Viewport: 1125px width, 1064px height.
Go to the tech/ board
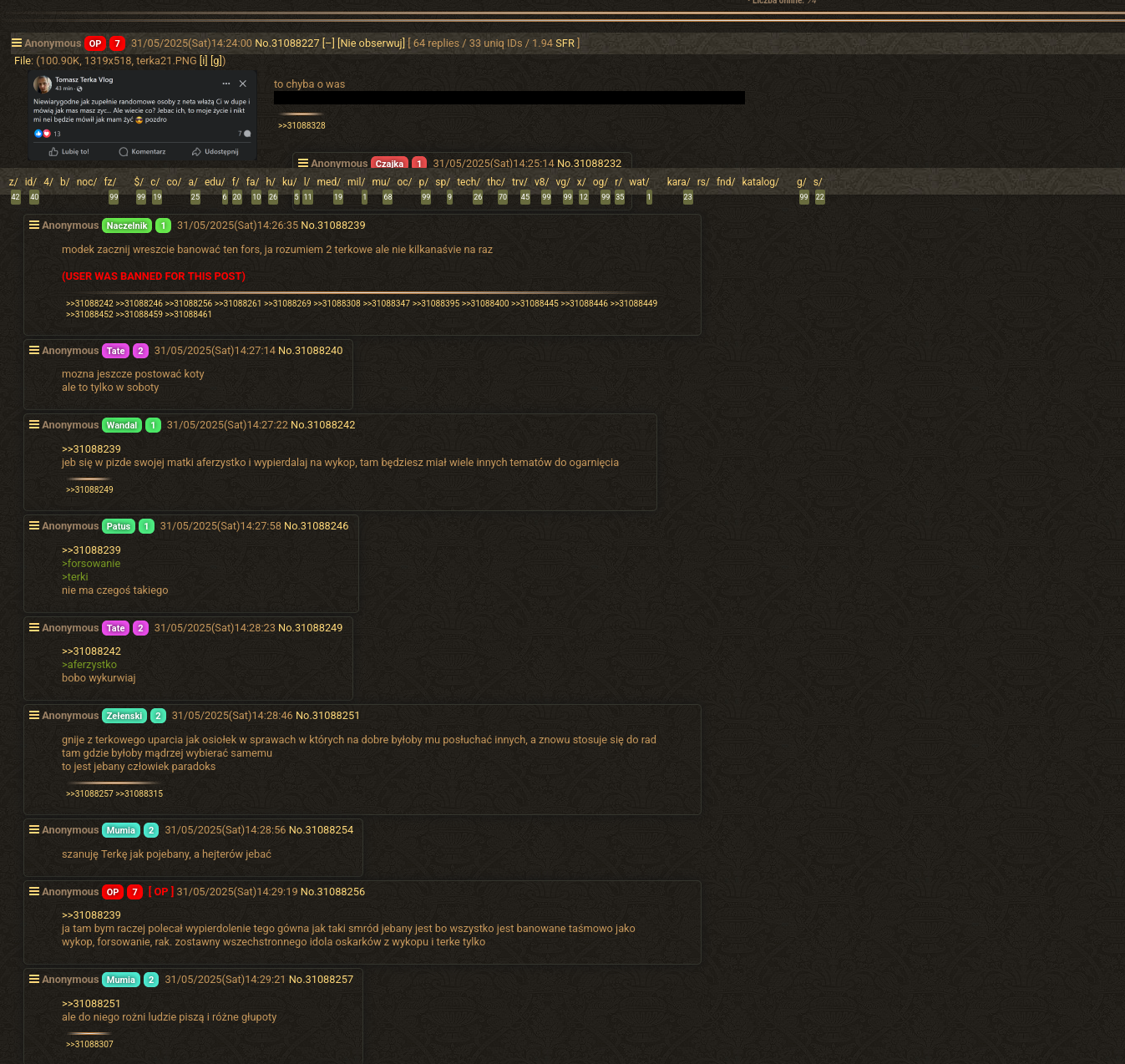click(x=469, y=182)
